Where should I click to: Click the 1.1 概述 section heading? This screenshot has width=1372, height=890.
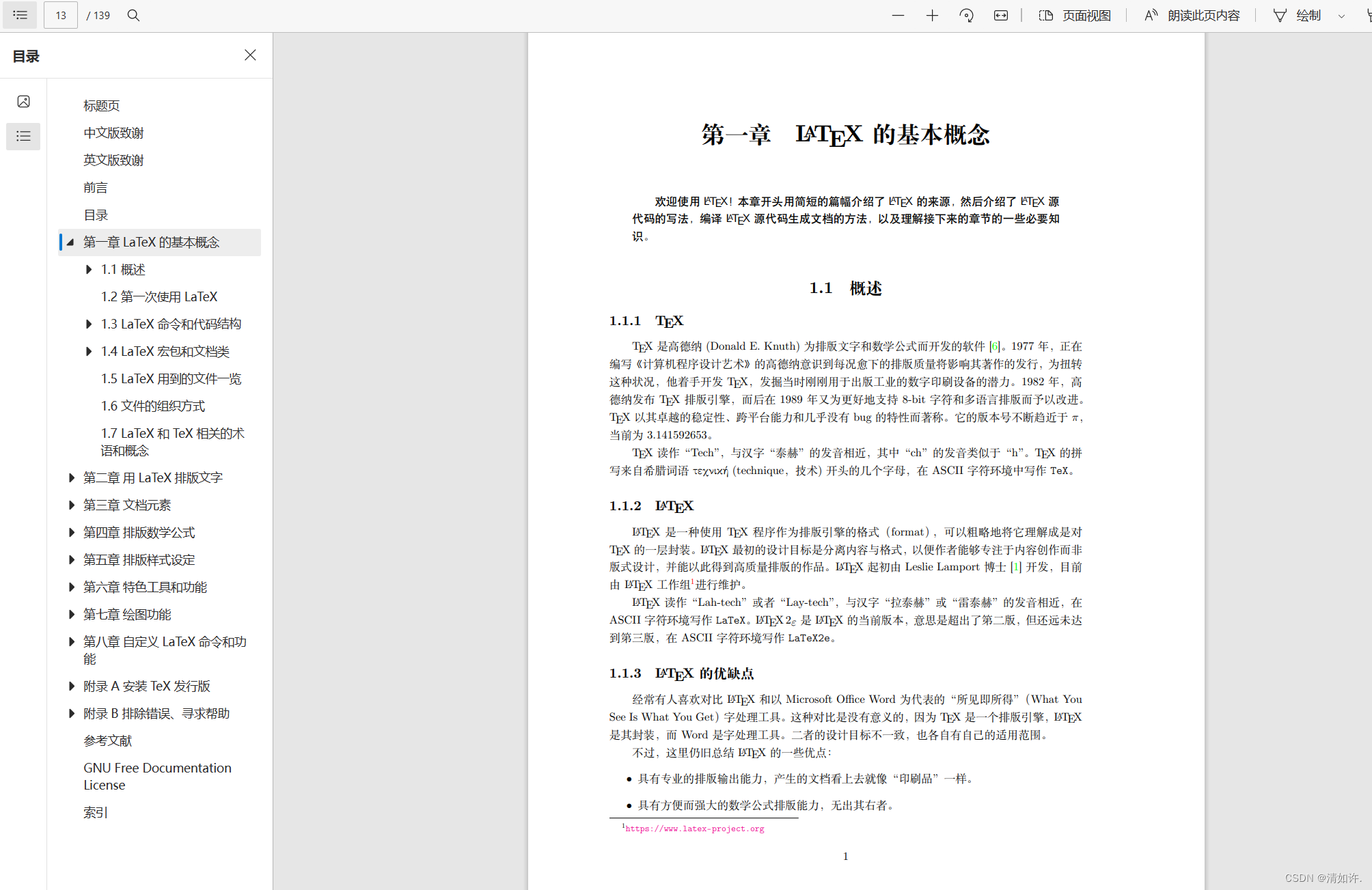[x=845, y=288]
